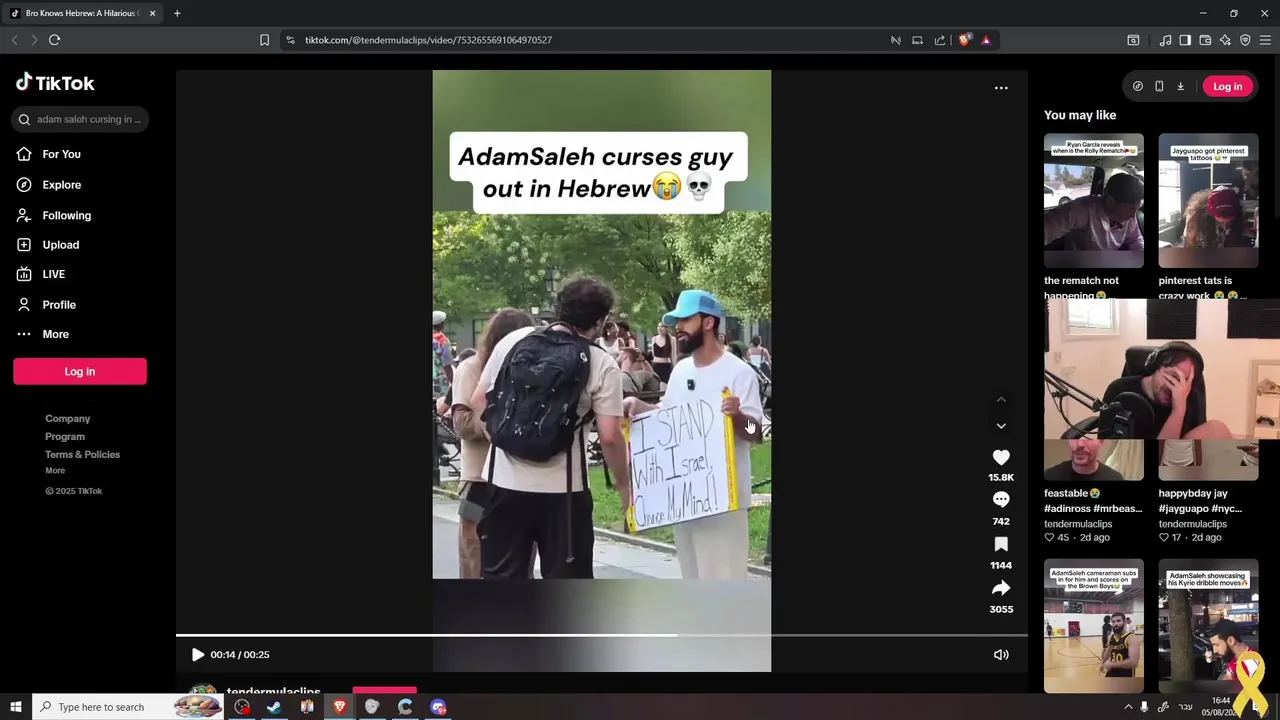Expand the Company footer section
The height and width of the screenshot is (720, 1280).
[67, 418]
